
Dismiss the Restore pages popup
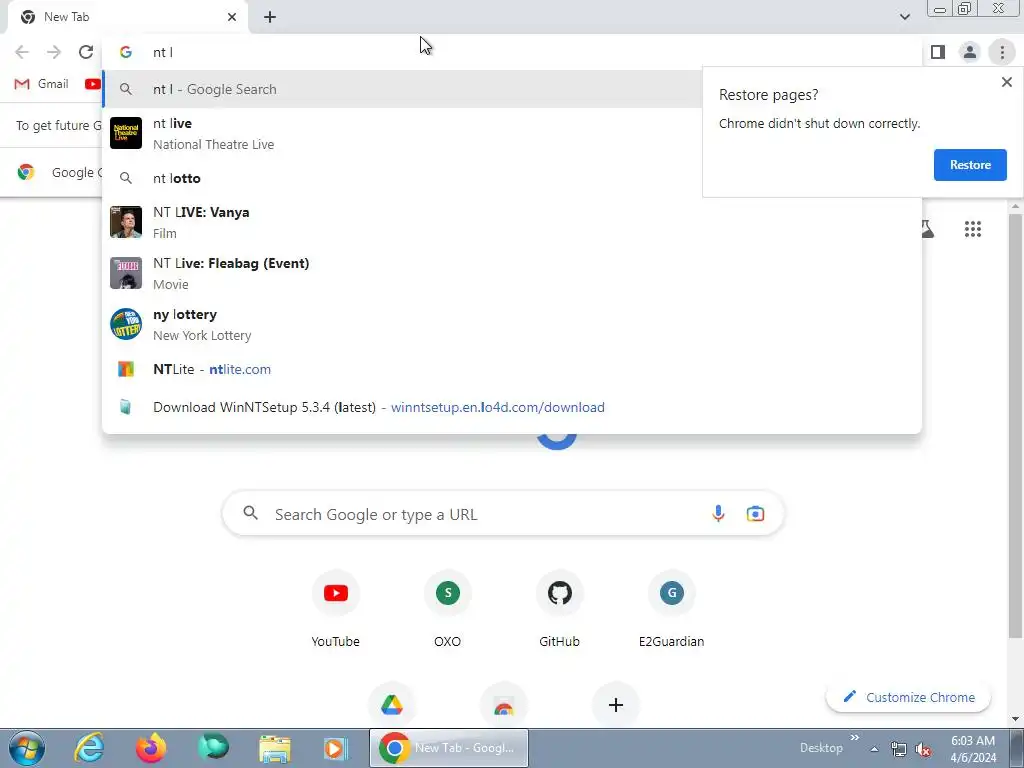(x=1006, y=82)
